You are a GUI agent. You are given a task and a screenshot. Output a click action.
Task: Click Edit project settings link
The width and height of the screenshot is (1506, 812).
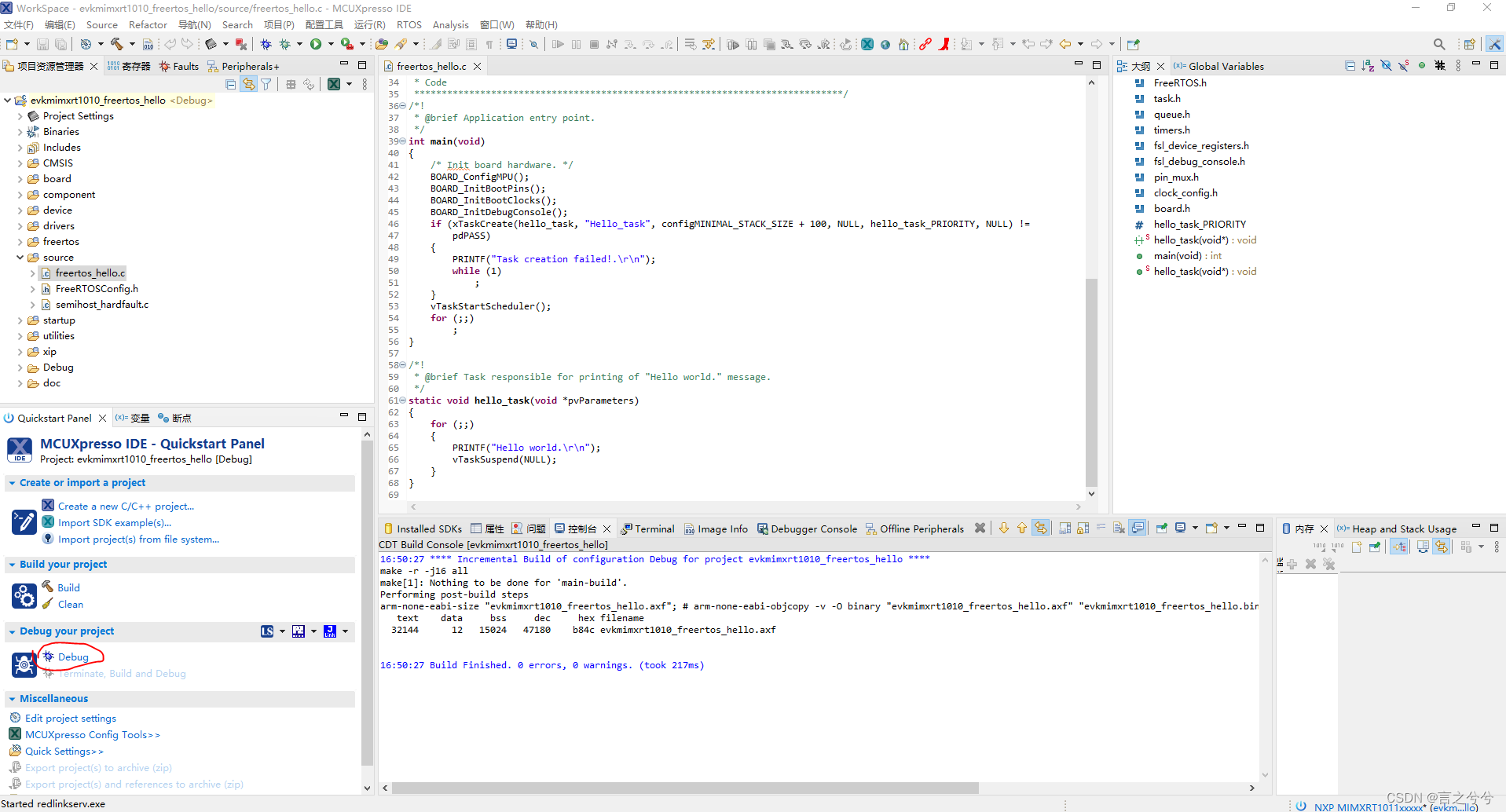71,718
